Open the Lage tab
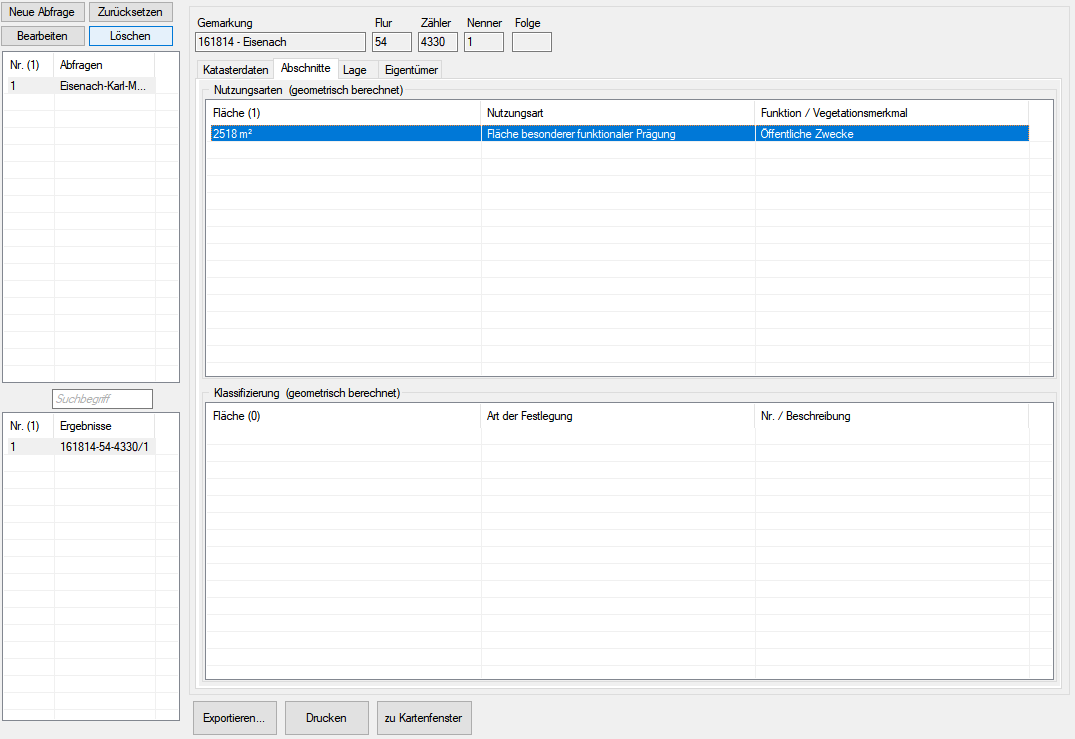This screenshot has height=739, width=1075. click(x=354, y=70)
